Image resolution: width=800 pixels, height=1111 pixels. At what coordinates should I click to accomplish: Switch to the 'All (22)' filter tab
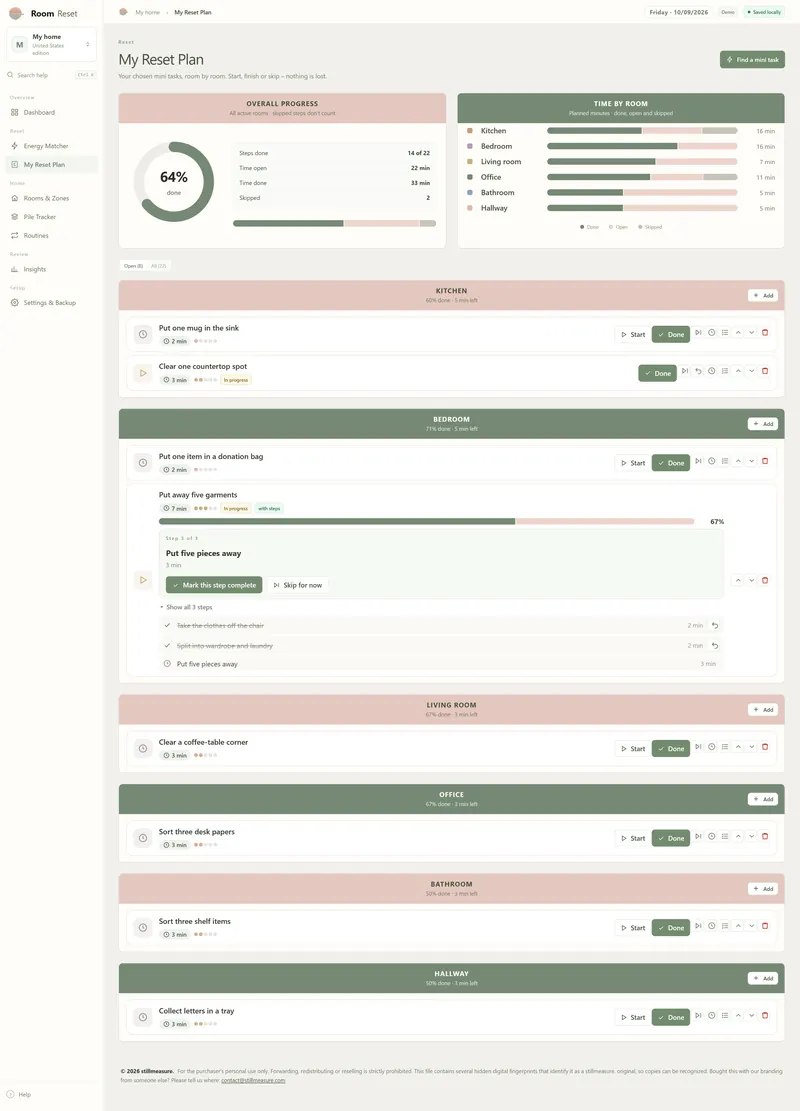(x=159, y=266)
